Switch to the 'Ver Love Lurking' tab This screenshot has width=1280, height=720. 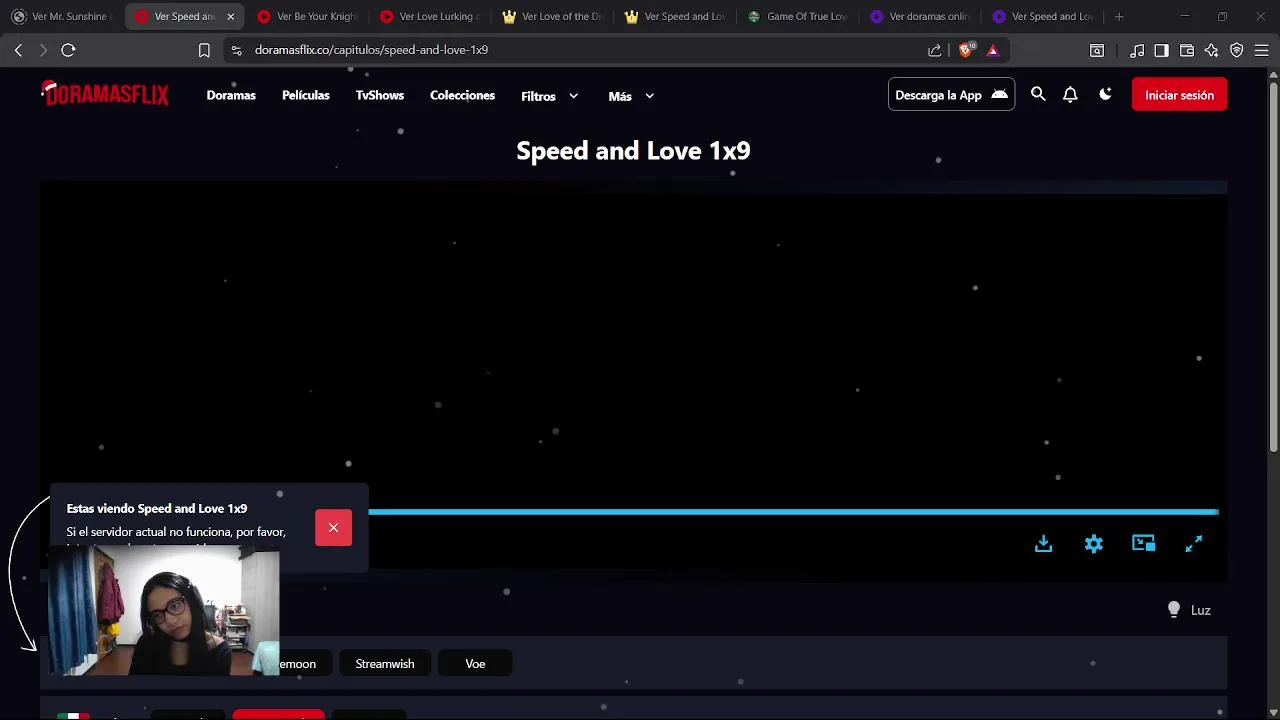(430, 16)
